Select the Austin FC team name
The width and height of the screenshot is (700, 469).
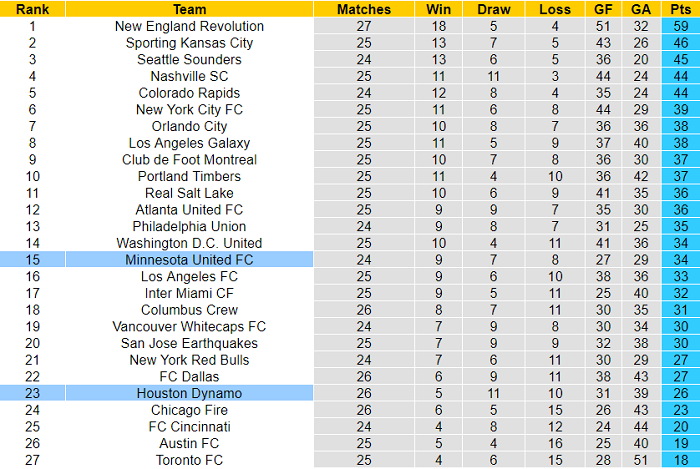pos(189,443)
